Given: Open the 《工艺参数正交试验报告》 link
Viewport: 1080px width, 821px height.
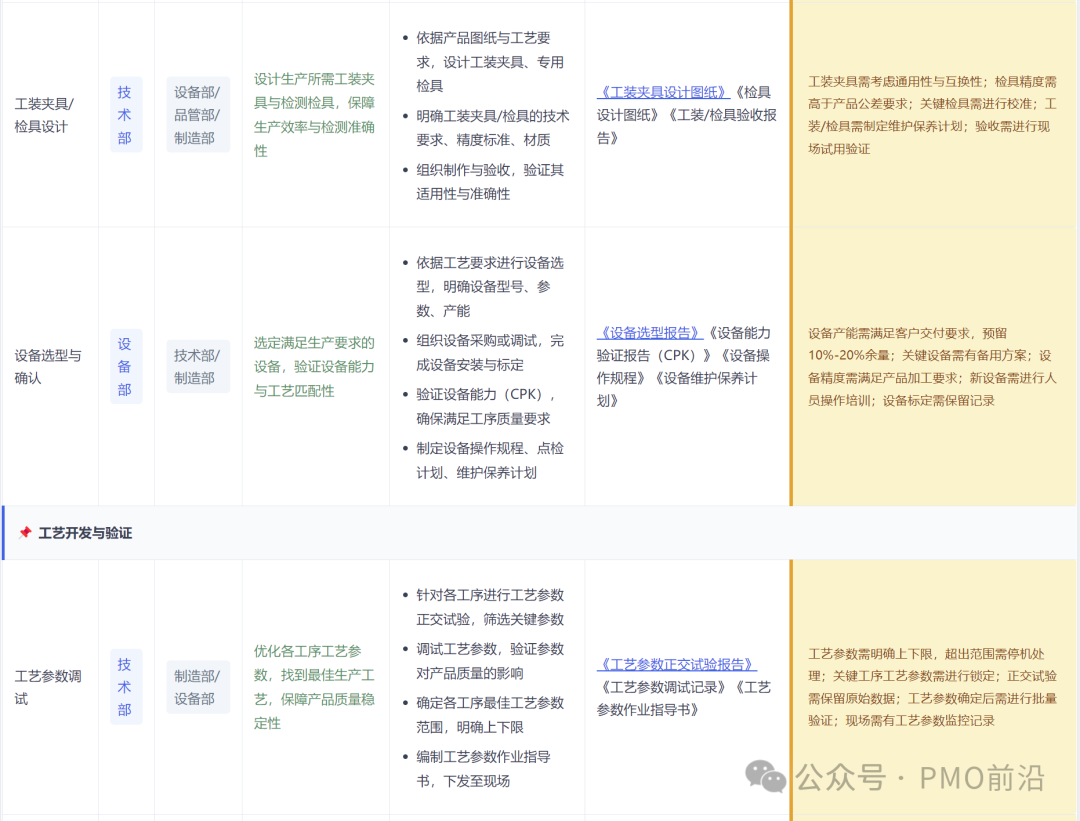Looking at the screenshot, I should [676, 663].
